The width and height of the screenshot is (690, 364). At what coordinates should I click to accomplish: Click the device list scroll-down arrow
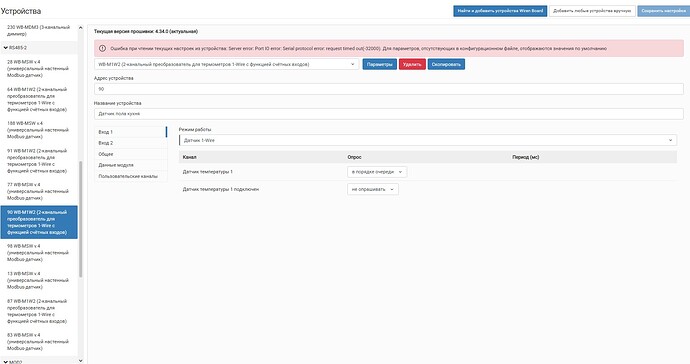click(81, 360)
